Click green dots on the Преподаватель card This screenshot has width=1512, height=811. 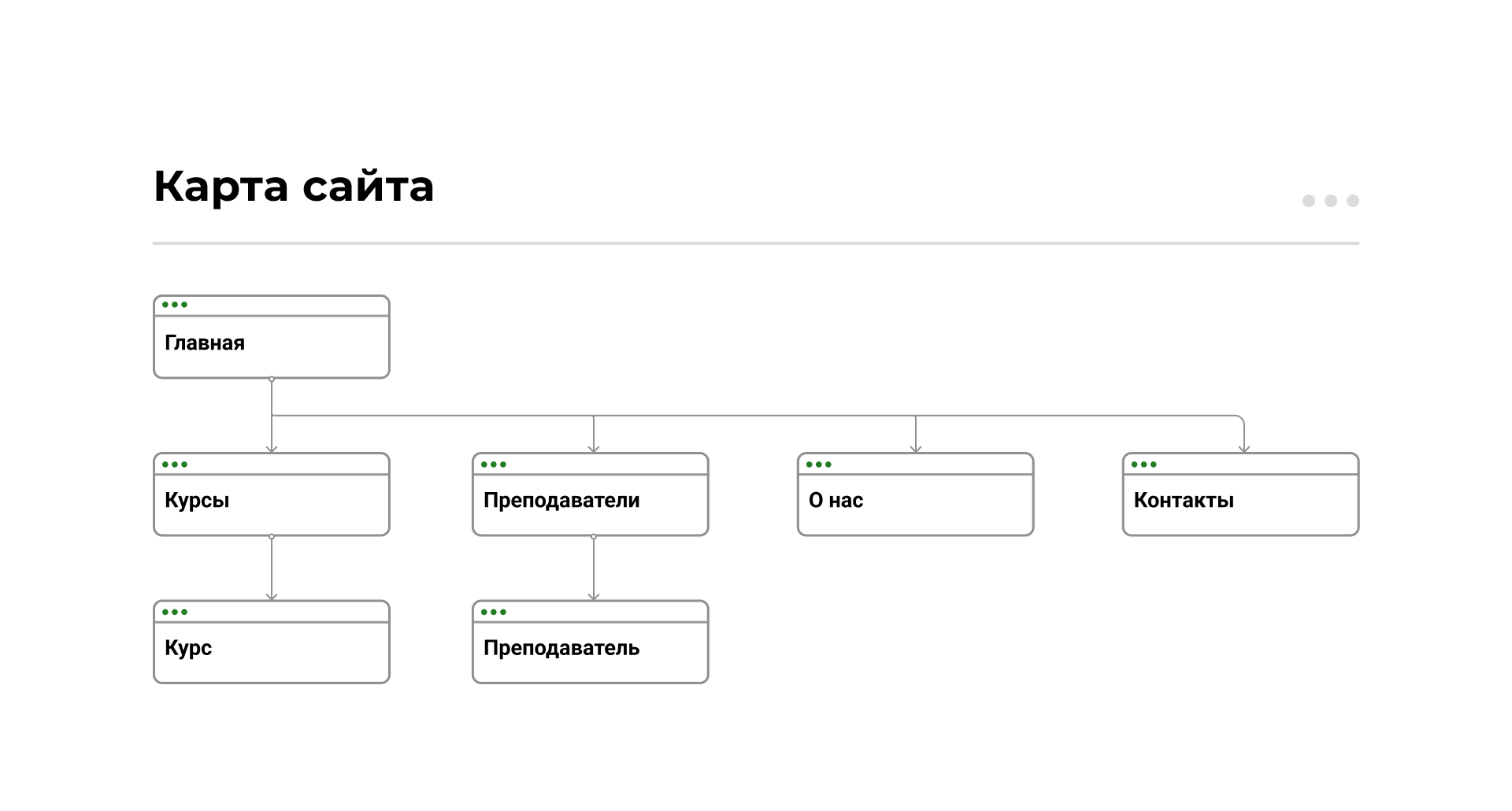click(x=494, y=612)
